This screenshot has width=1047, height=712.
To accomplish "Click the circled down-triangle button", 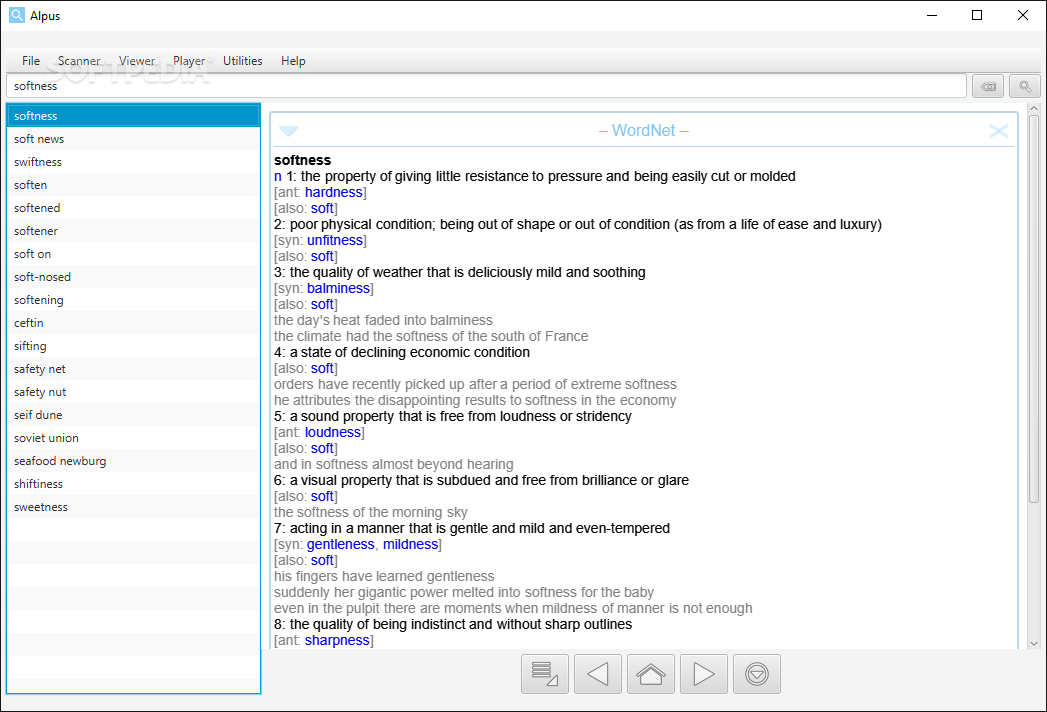I will pos(757,674).
